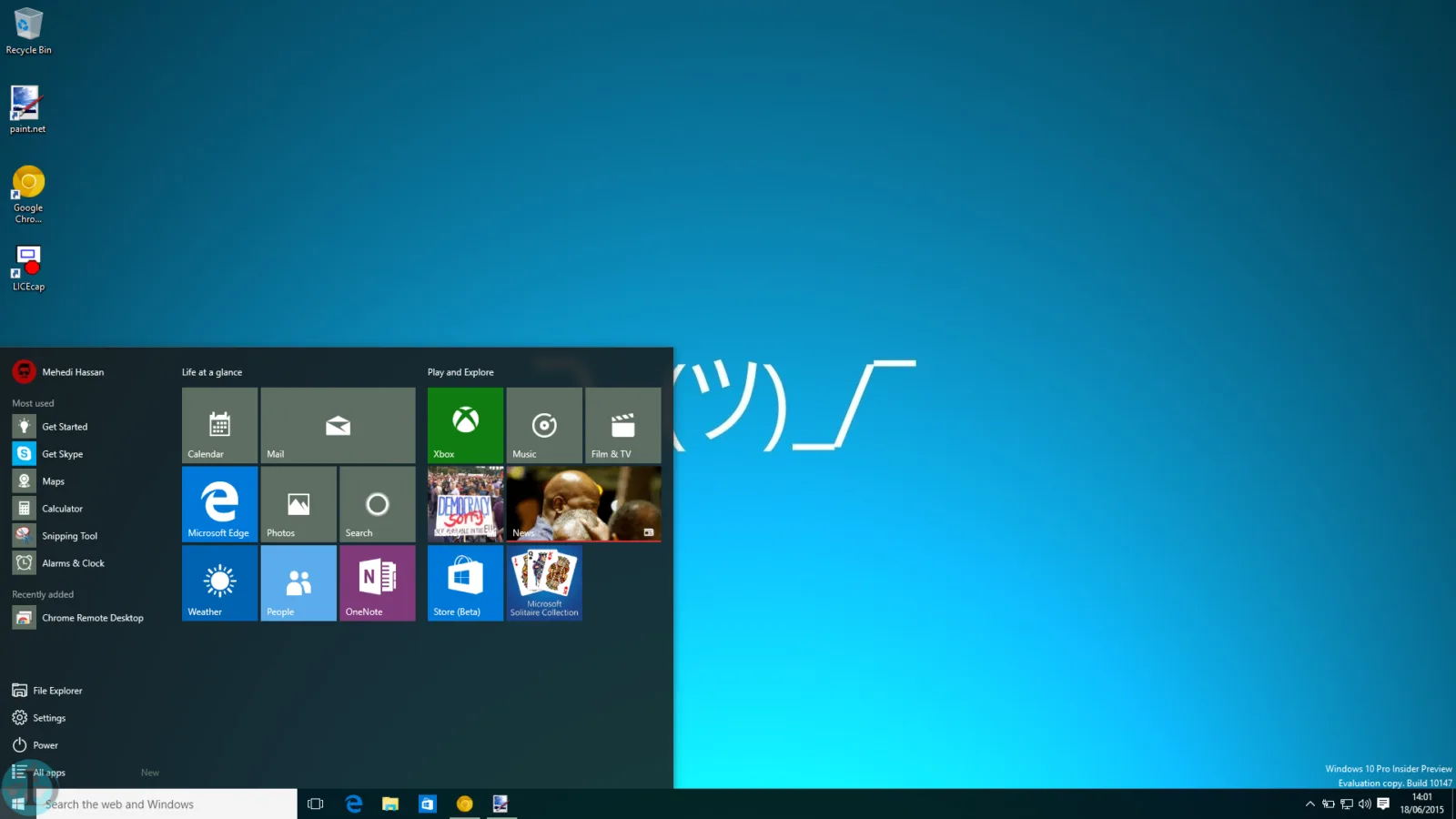The height and width of the screenshot is (819, 1456).
Task: Open the File Explorer taskbar icon
Action: point(390,804)
